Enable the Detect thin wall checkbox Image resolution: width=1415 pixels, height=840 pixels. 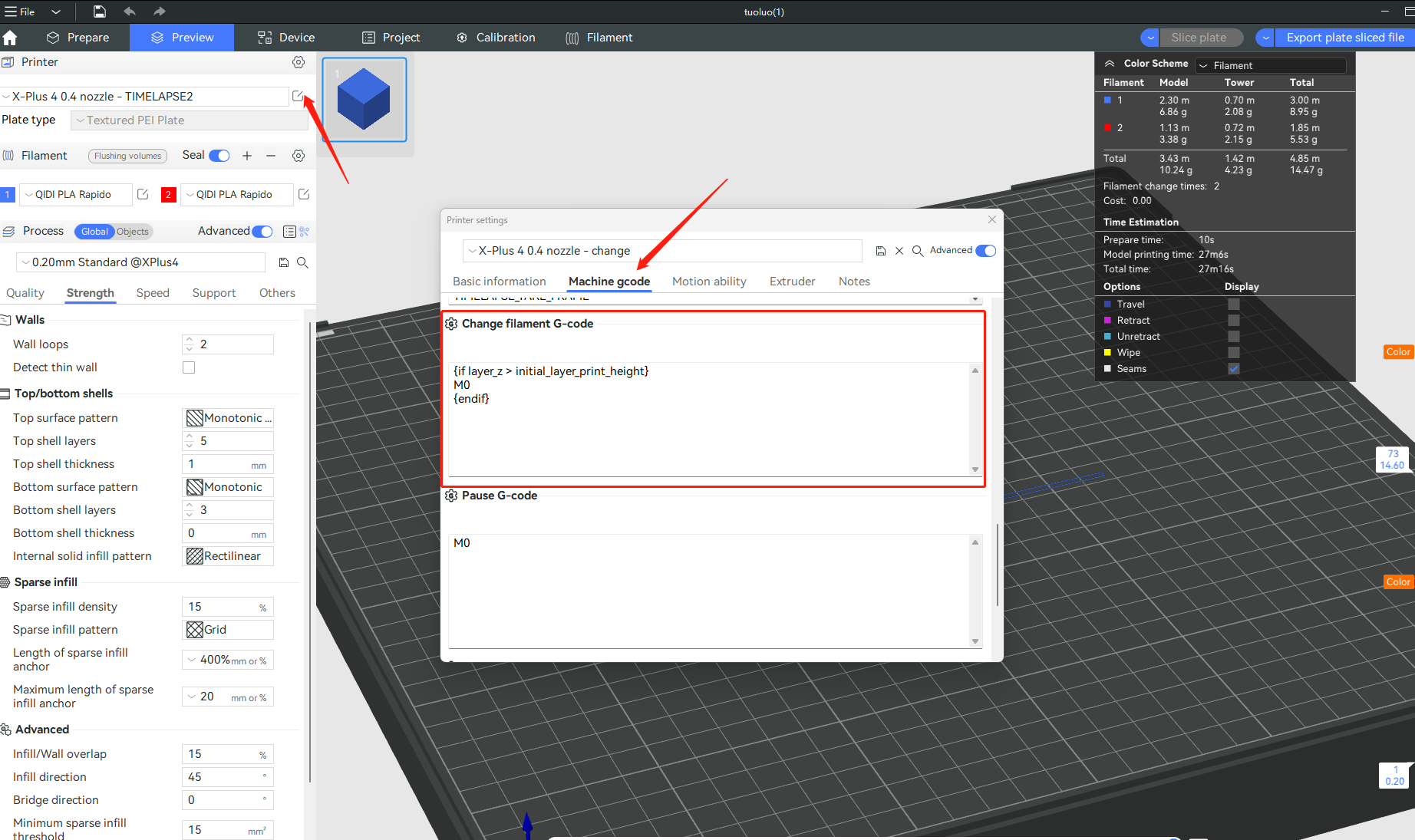[x=189, y=367]
